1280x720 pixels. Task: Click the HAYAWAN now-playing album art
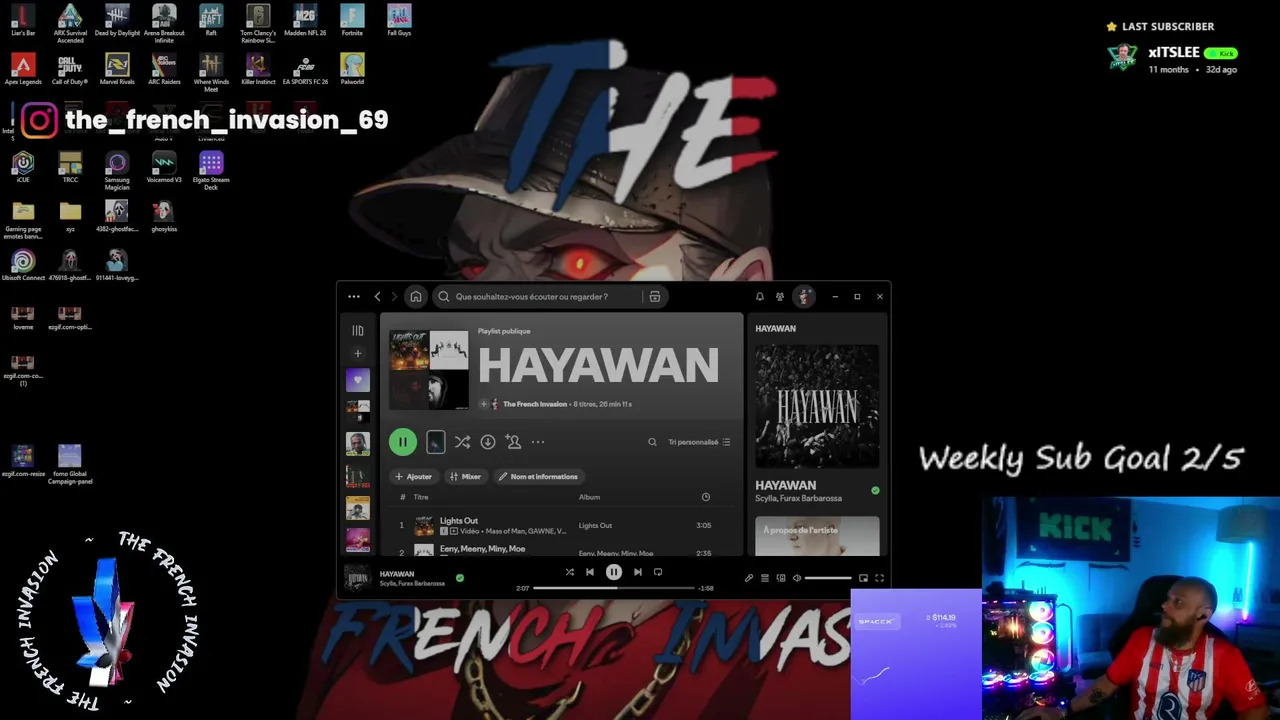[x=817, y=406]
